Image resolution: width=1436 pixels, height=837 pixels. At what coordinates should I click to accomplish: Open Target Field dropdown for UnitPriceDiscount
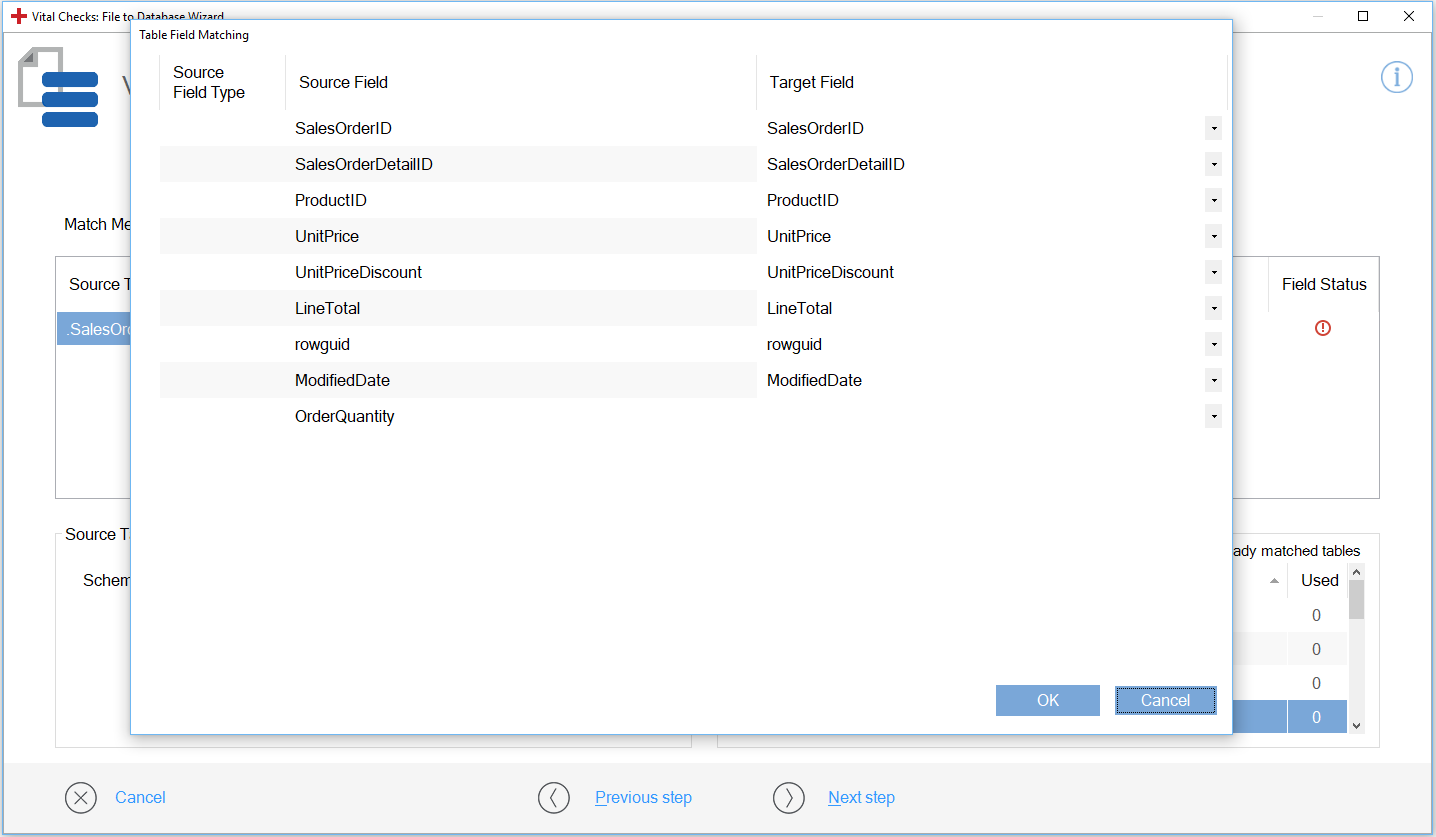[x=1213, y=272]
